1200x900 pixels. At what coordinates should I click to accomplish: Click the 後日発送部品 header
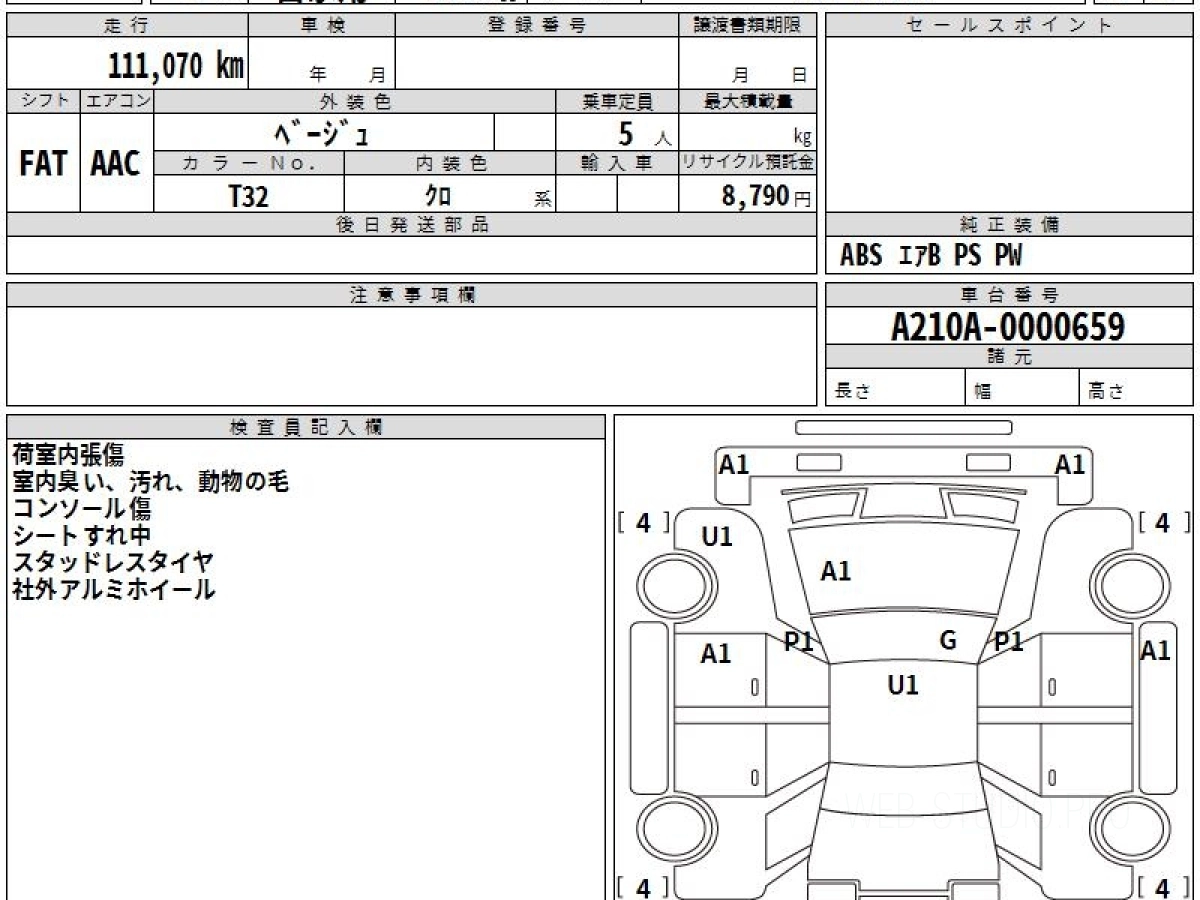click(411, 226)
